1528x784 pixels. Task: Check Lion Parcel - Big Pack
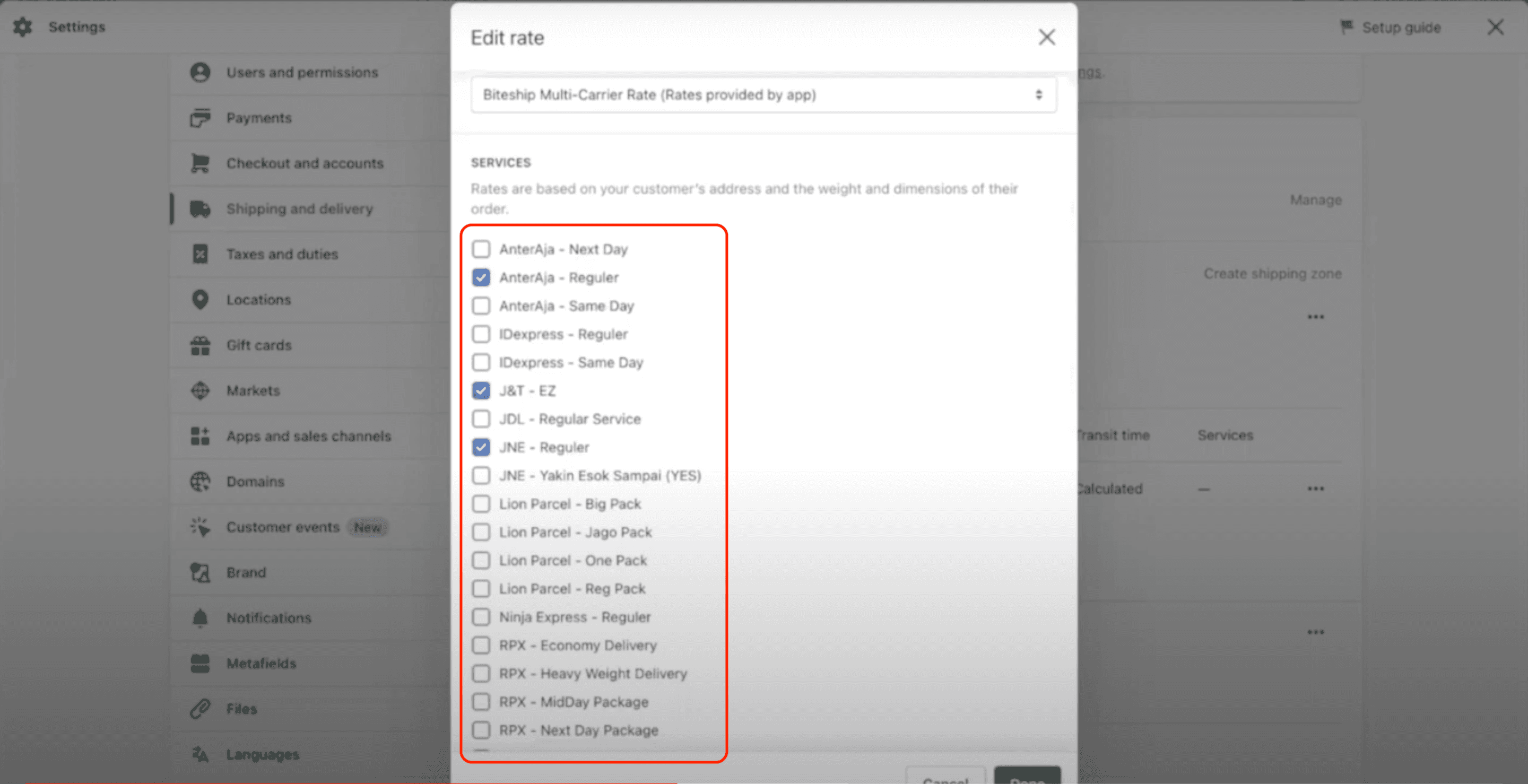pyautogui.click(x=481, y=504)
